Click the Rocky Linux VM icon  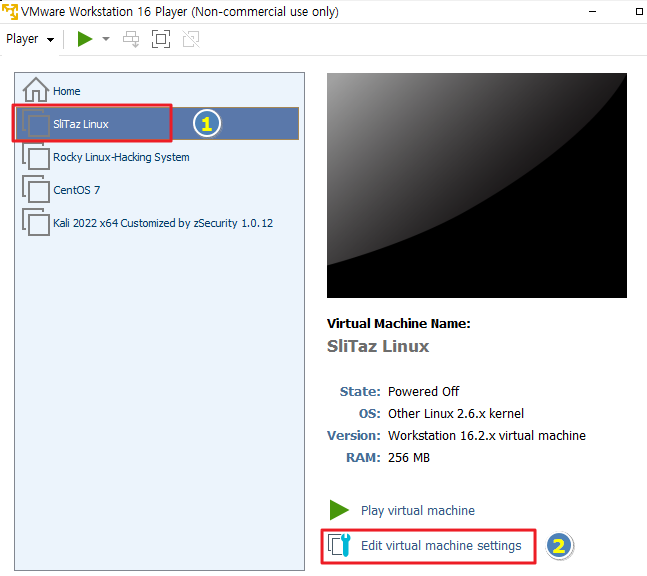coord(36,156)
